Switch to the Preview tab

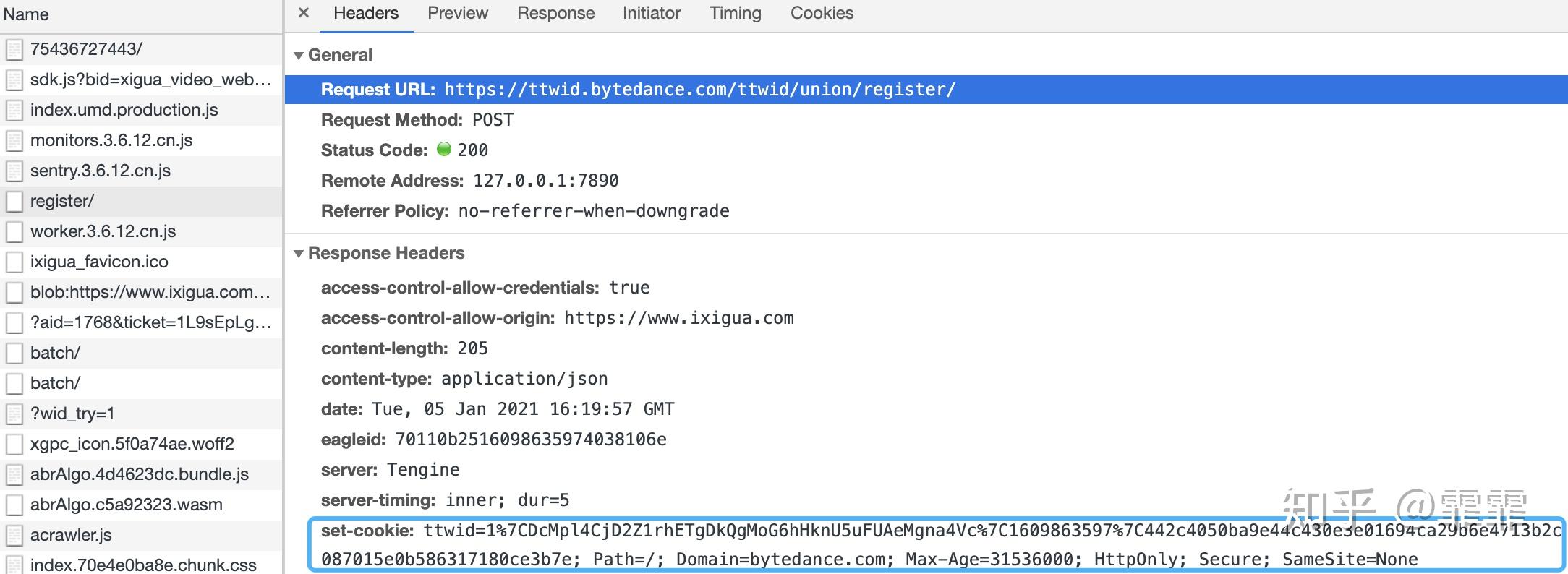coord(458,13)
